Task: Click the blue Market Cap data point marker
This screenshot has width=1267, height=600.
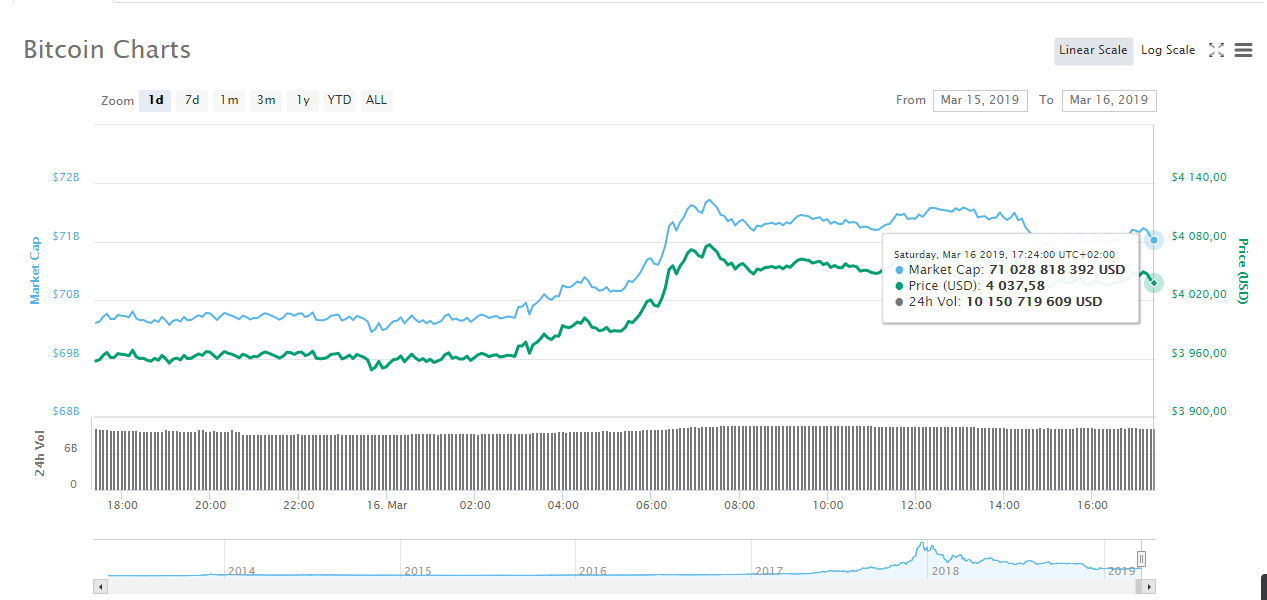Action: pos(1154,239)
